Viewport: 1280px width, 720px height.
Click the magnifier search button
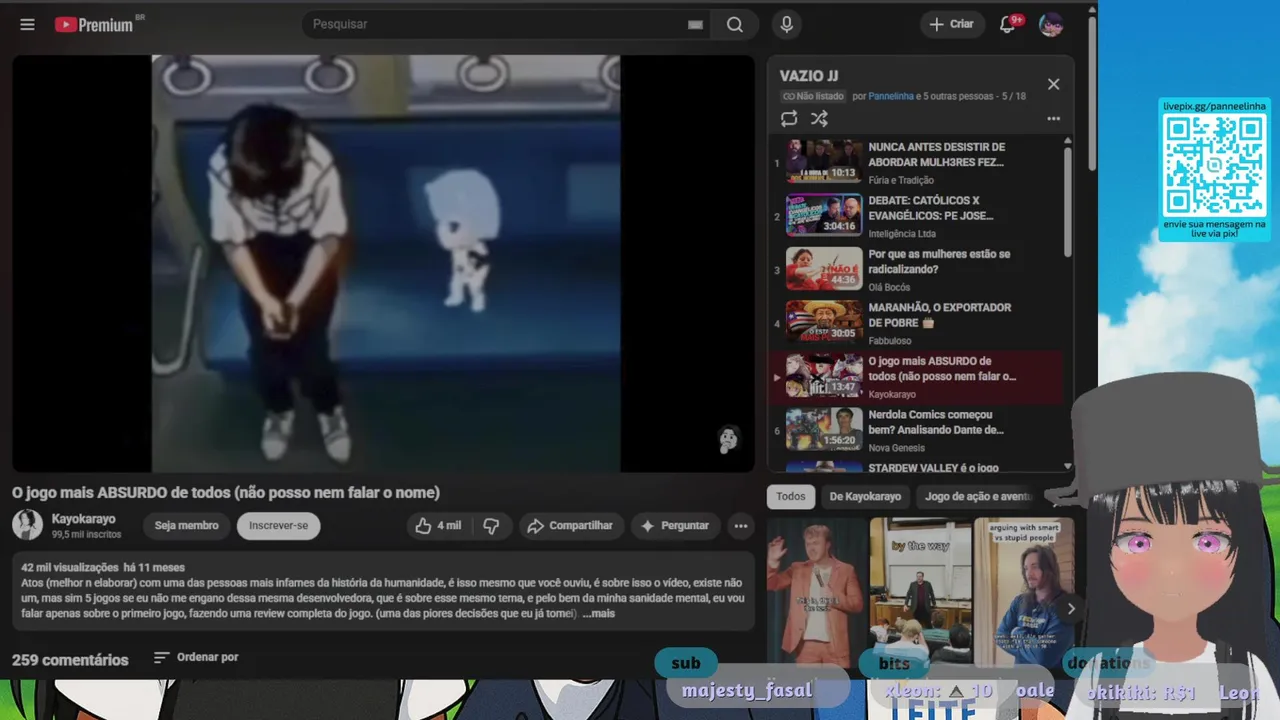click(735, 25)
